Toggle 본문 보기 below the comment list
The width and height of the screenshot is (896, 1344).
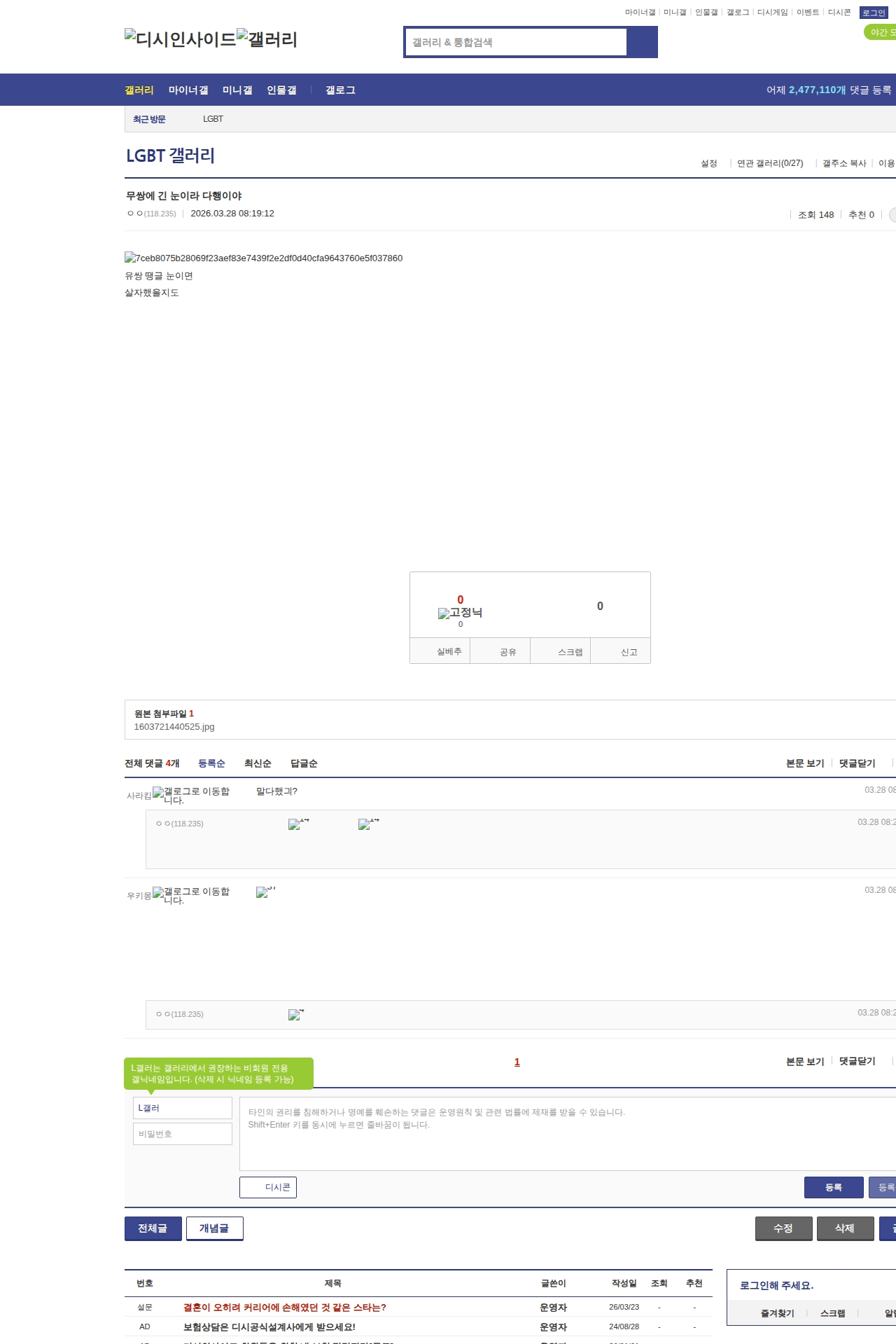coord(805,1061)
